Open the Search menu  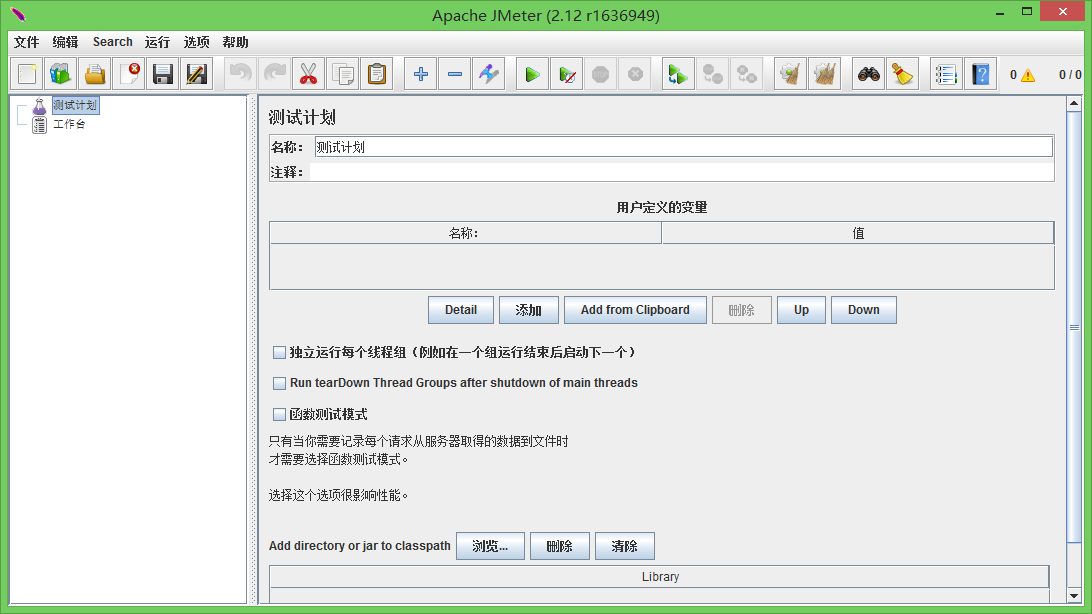coord(113,42)
